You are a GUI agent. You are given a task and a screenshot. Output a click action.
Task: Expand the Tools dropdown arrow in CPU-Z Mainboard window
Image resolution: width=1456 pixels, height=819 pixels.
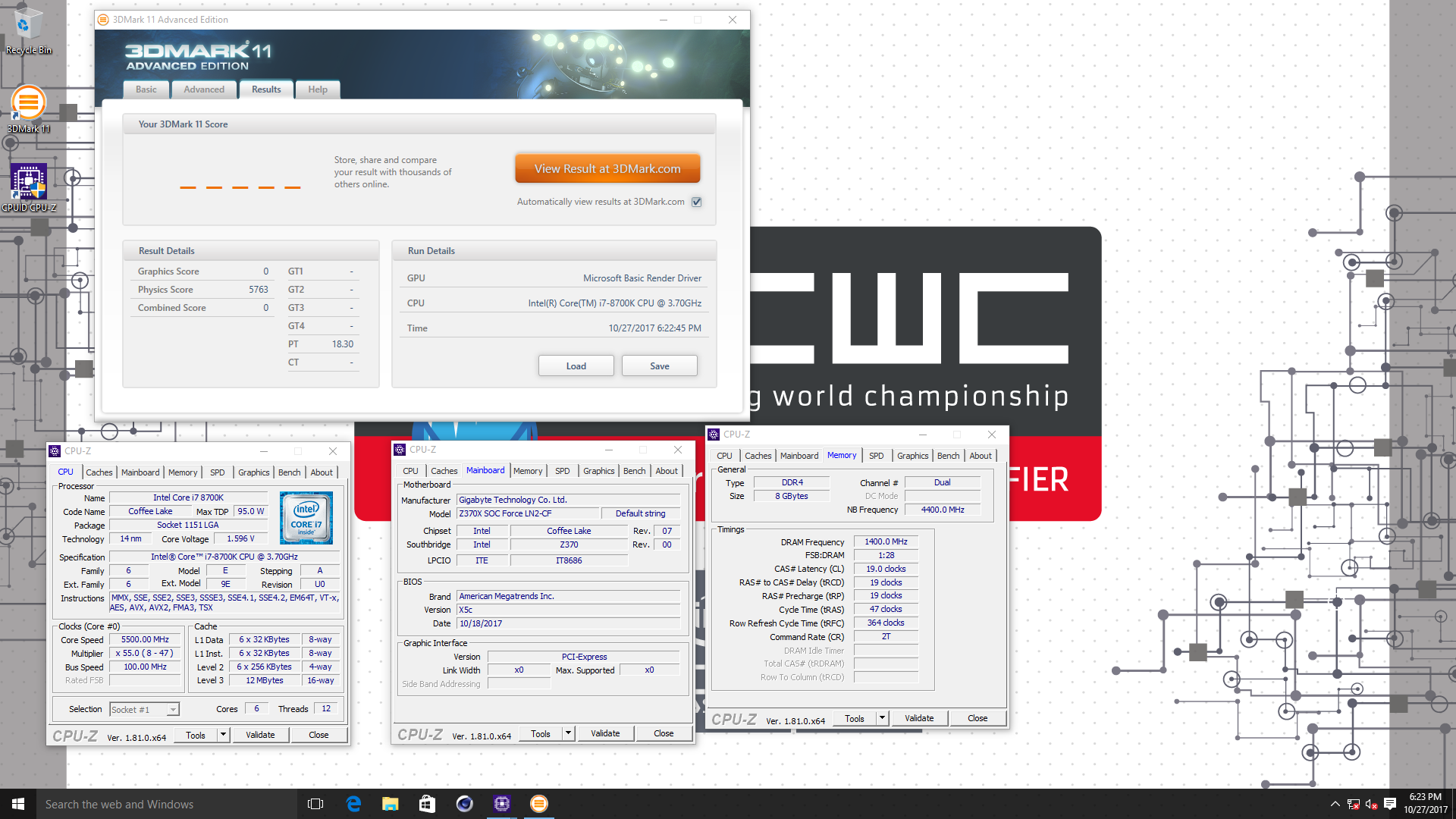568,733
